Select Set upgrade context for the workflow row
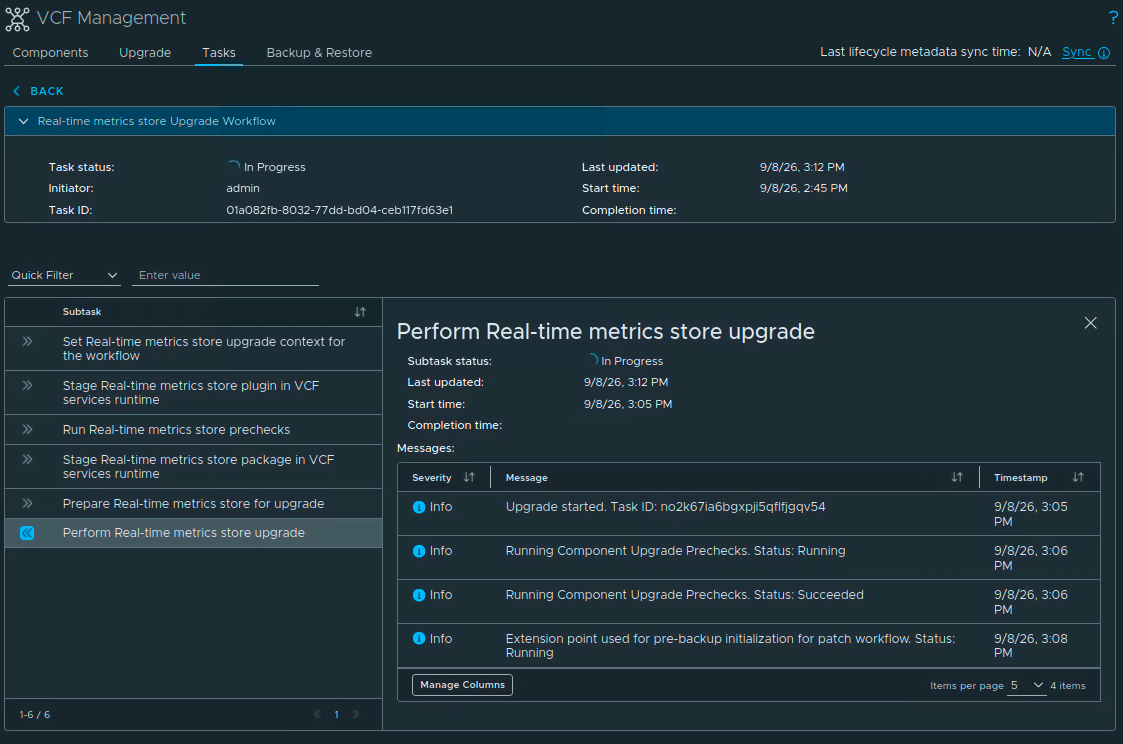The height and width of the screenshot is (744, 1123). tap(193, 349)
